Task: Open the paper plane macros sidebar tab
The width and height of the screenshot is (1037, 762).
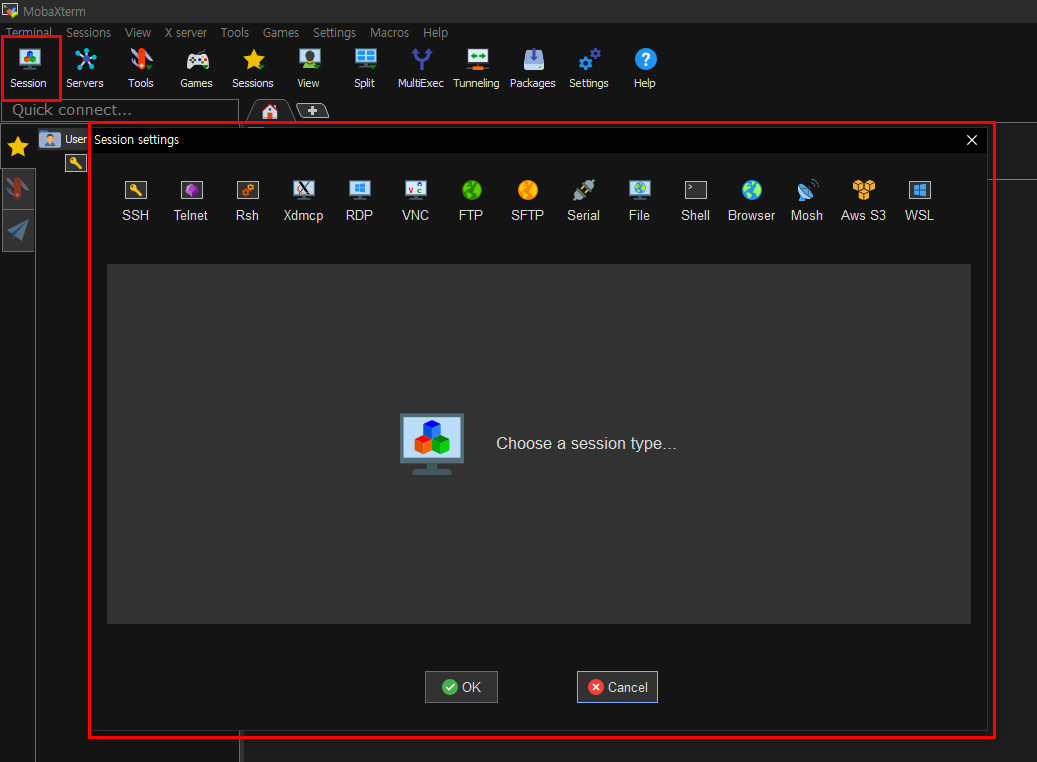Action: [18, 230]
